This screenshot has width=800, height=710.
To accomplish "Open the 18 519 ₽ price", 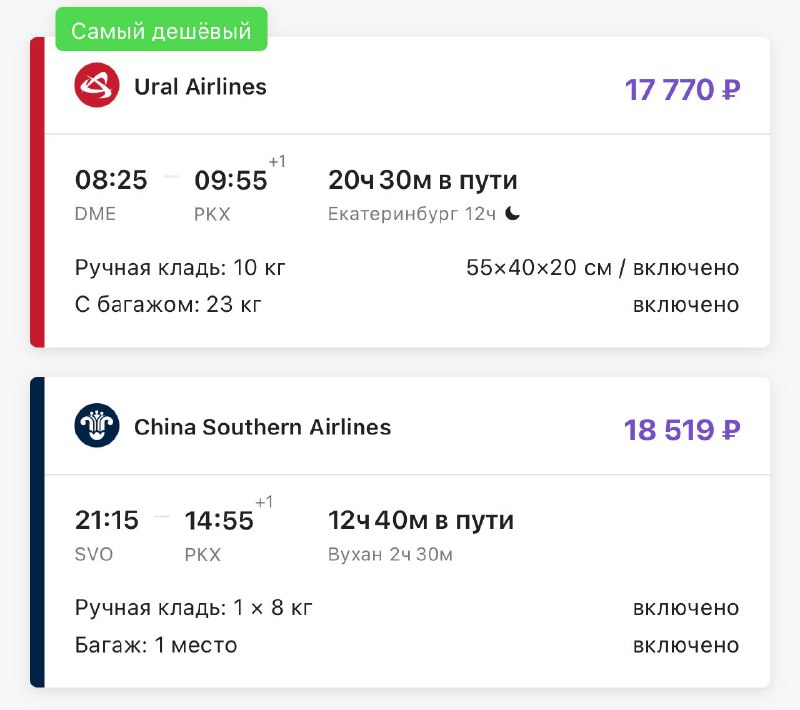I will (682, 430).
